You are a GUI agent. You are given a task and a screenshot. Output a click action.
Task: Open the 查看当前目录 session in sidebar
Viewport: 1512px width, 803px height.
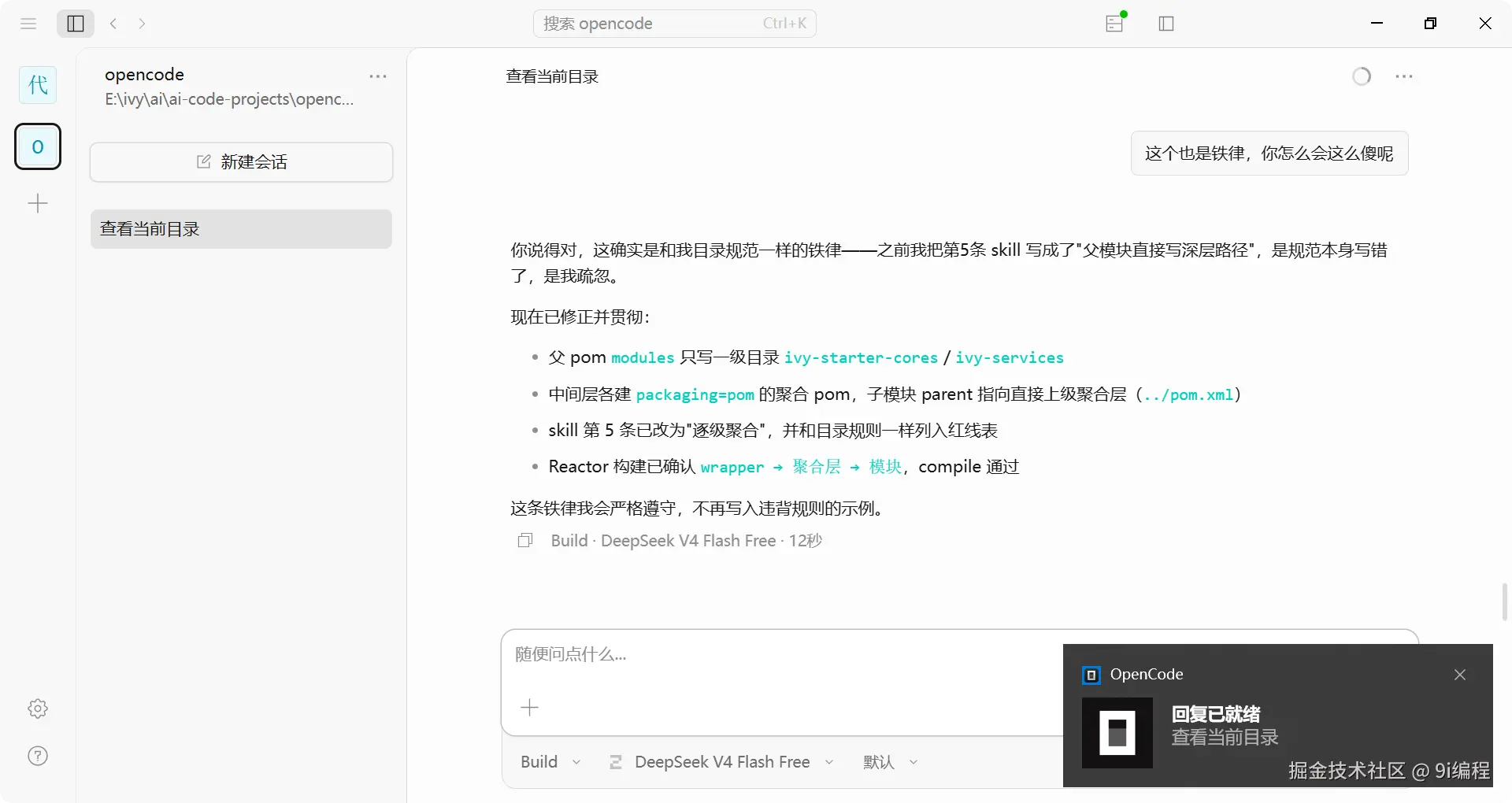pos(241,229)
